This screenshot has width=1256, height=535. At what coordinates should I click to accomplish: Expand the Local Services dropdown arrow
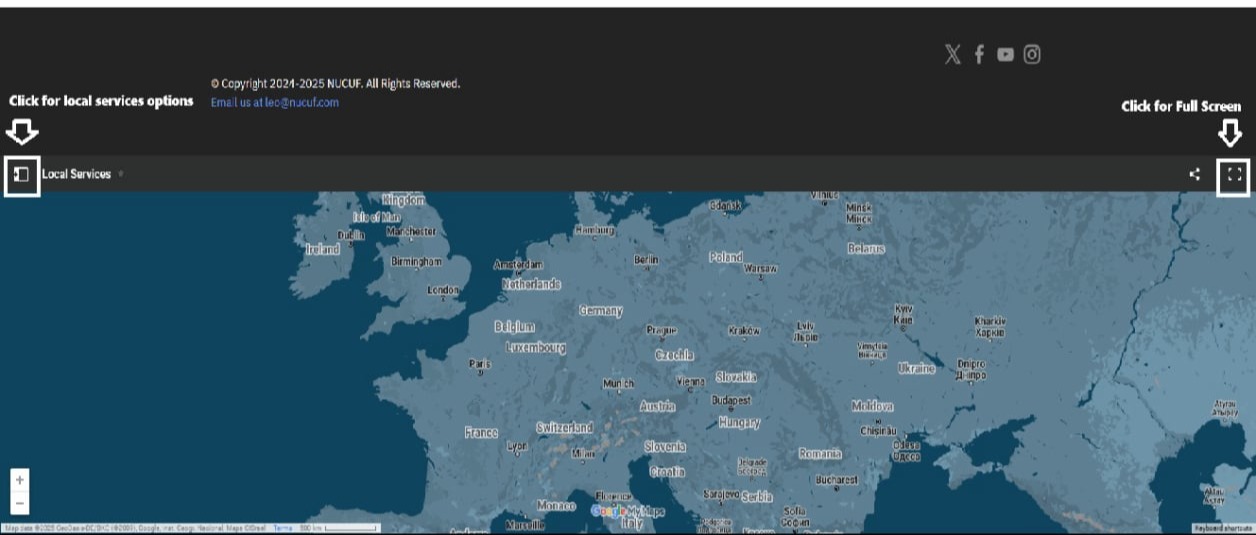pos(121,174)
